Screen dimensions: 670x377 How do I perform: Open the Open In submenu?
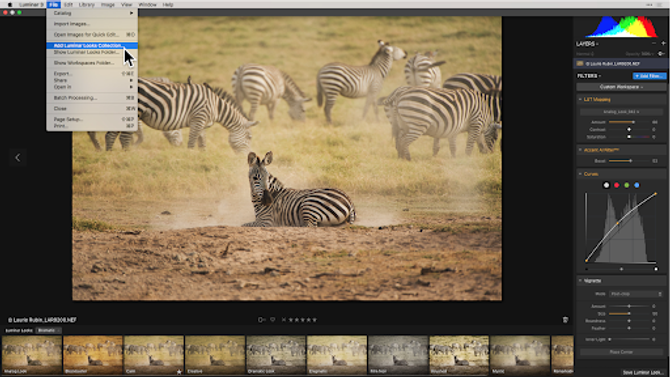92,87
